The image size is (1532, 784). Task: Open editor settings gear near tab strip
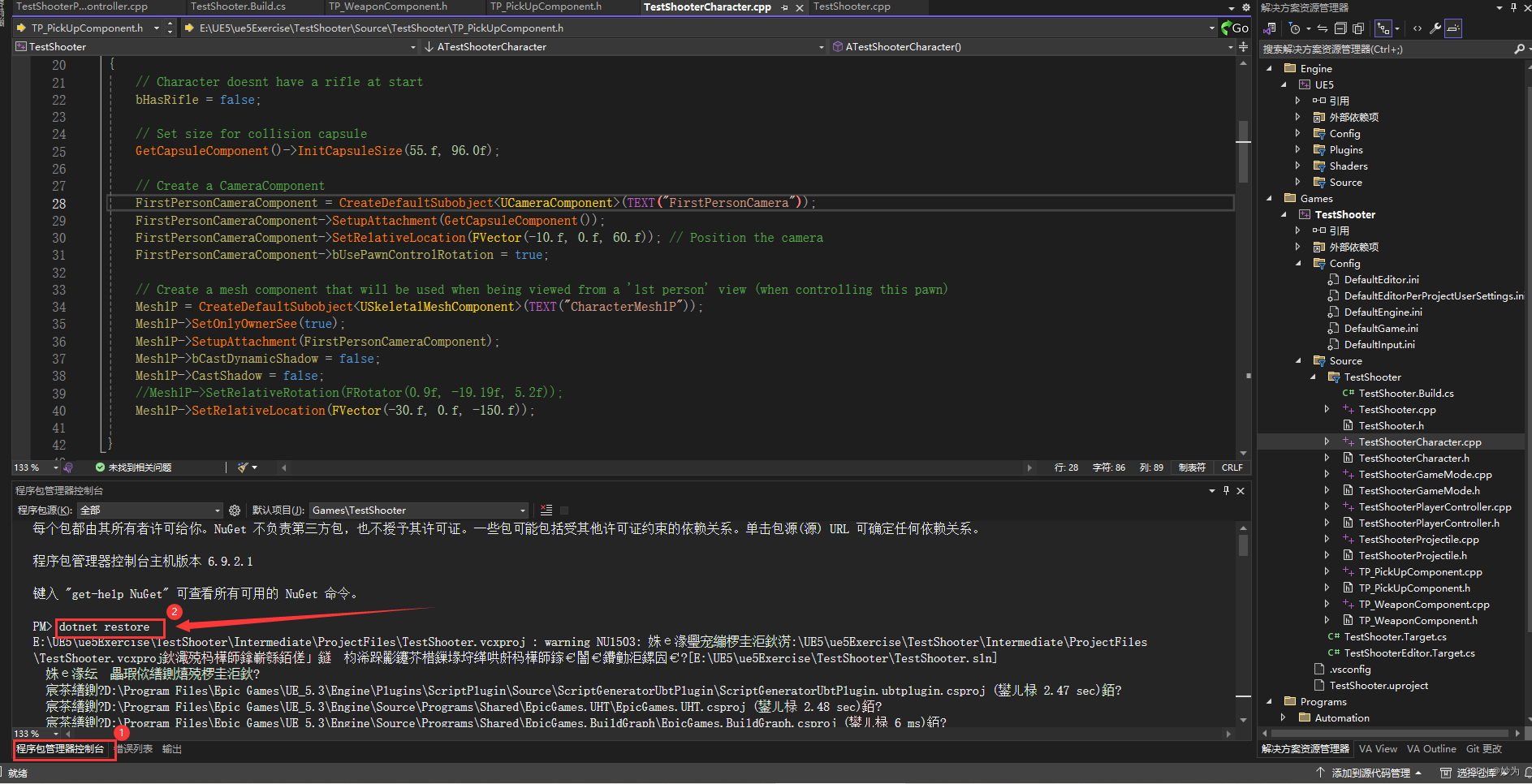(x=1246, y=7)
